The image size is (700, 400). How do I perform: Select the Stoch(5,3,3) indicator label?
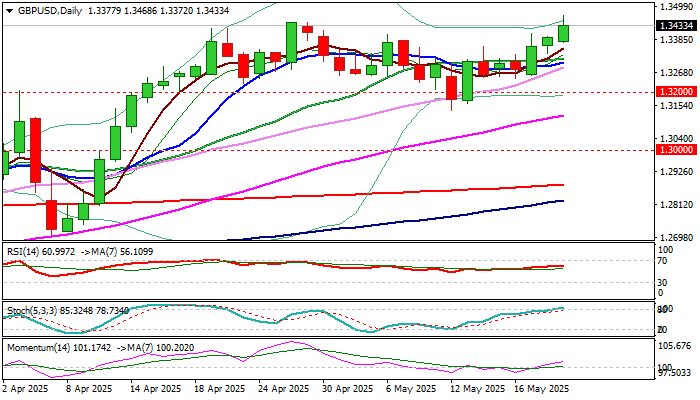pyautogui.click(x=32, y=310)
